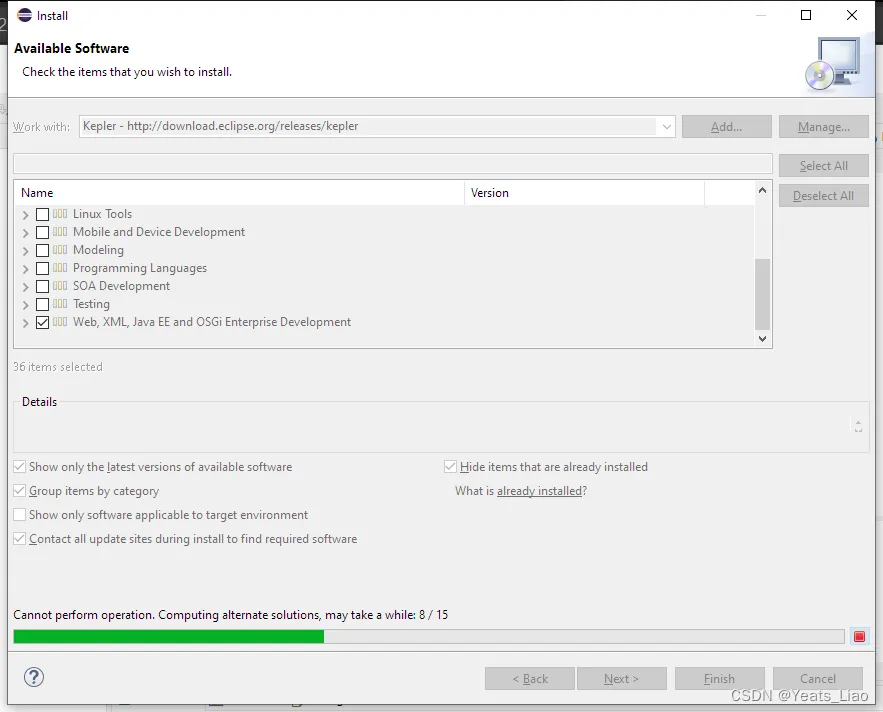Check the Linux Tools checkbox
This screenshot has width=883, height=712.
(x=42, y=214)
